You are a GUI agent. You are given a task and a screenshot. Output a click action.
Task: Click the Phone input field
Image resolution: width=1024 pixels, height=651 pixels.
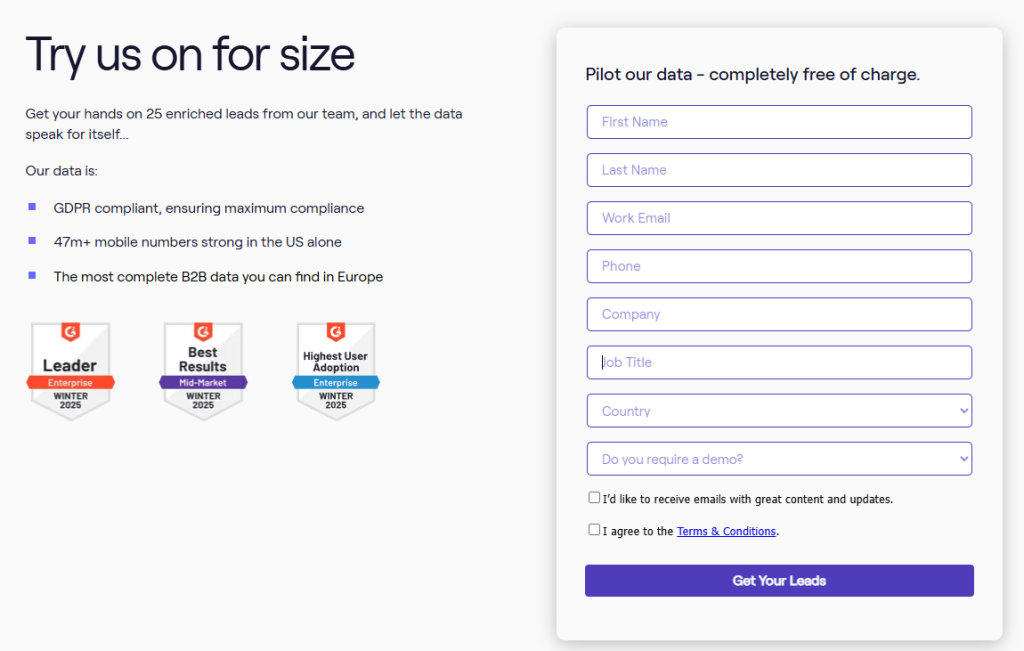779,266
